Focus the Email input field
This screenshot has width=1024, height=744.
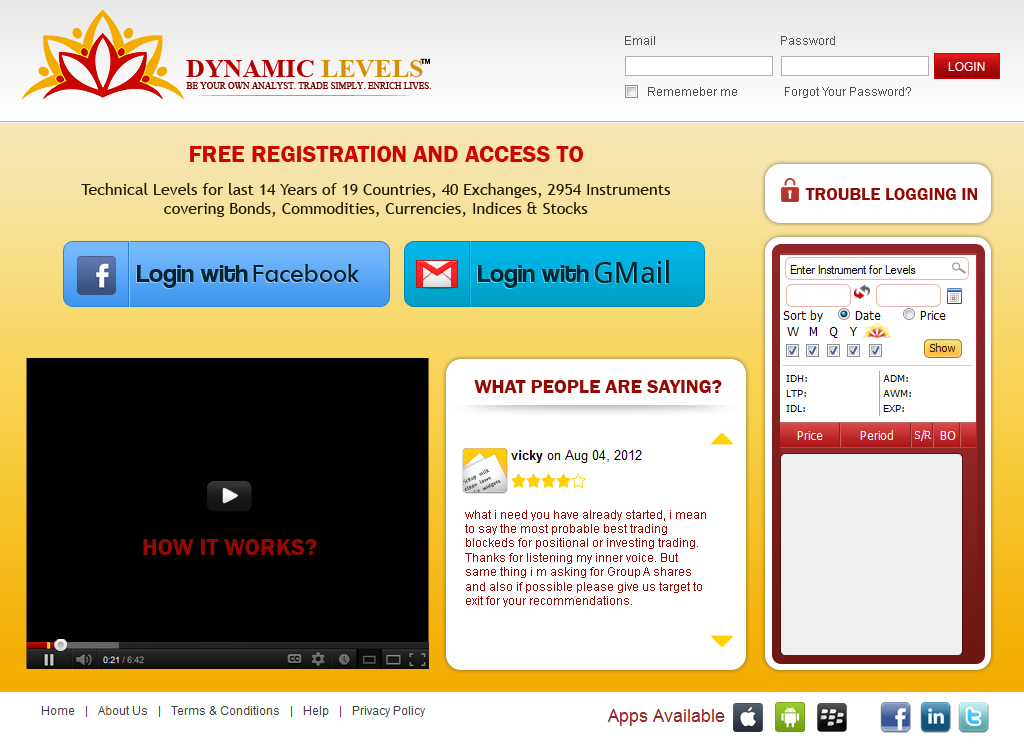tap(699, 66)
